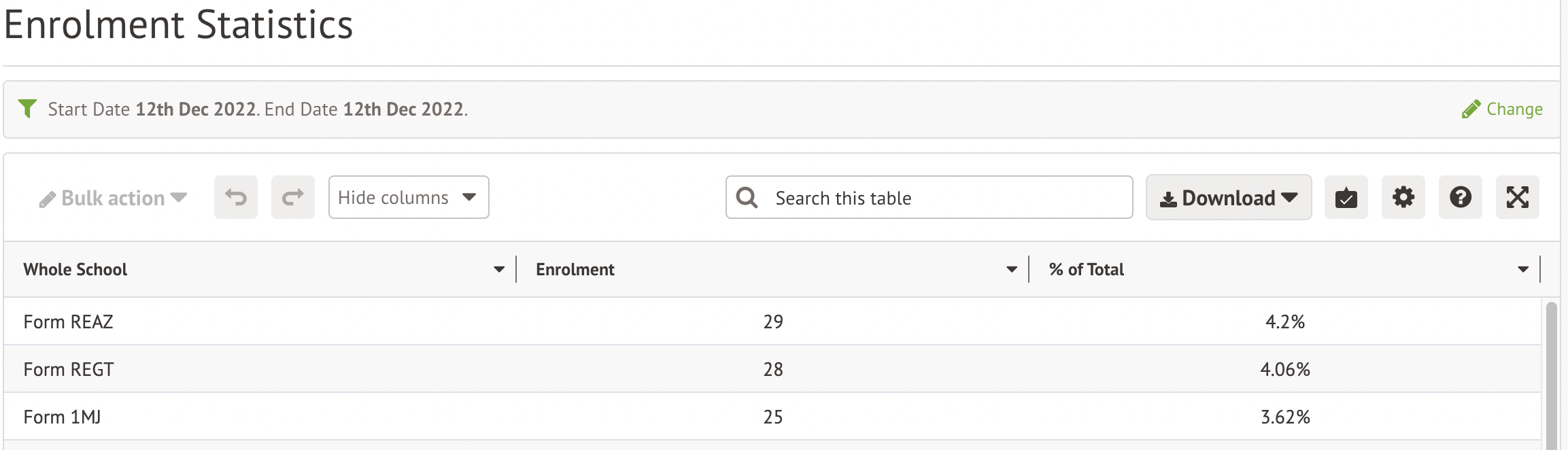The width and height of the screenshot is (1568, 450).
Task: Open % of Total column arrow
Action: coord(1523,270)
